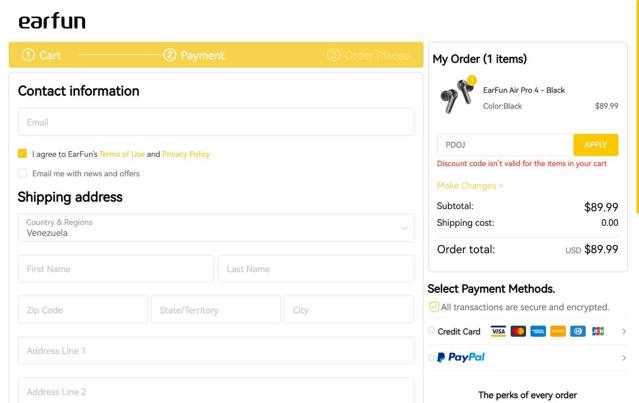Click the American Express card icon
Screen dimensions: 639x403
point(538,331)
